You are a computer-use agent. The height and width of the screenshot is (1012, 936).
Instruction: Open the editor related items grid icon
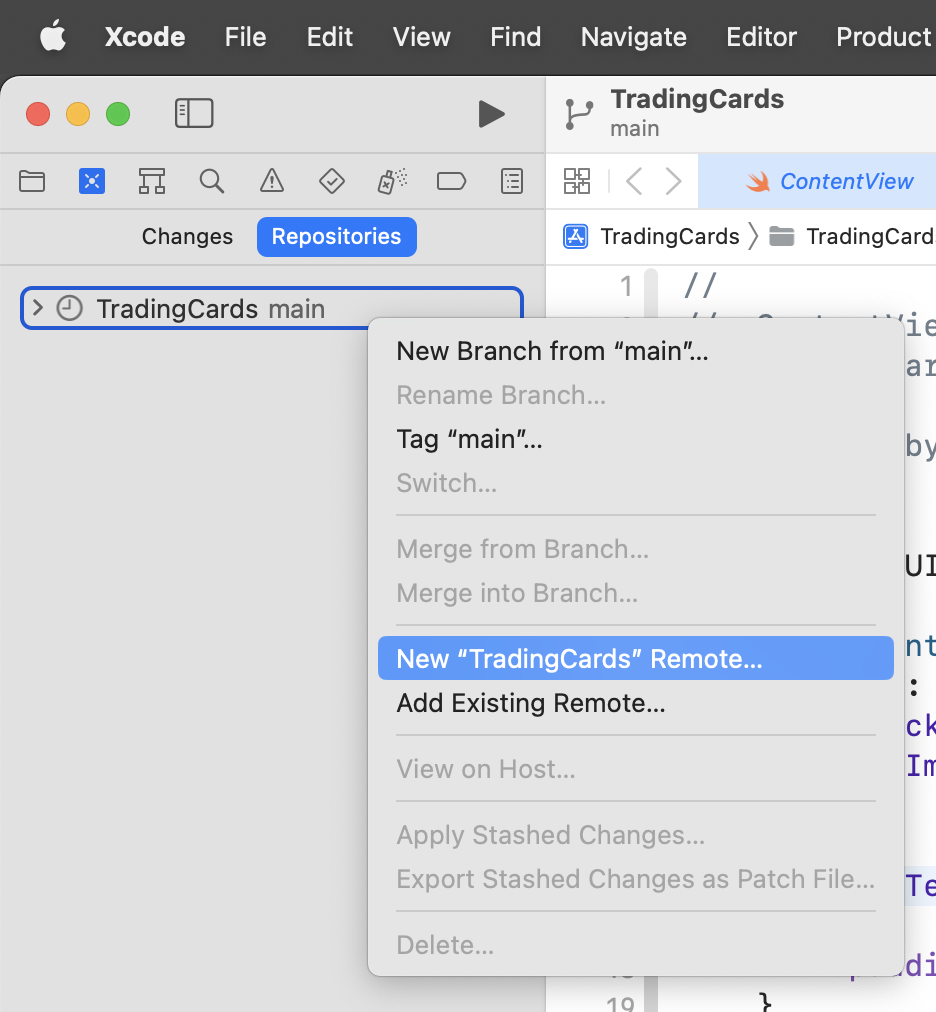(x=577, y=181)
